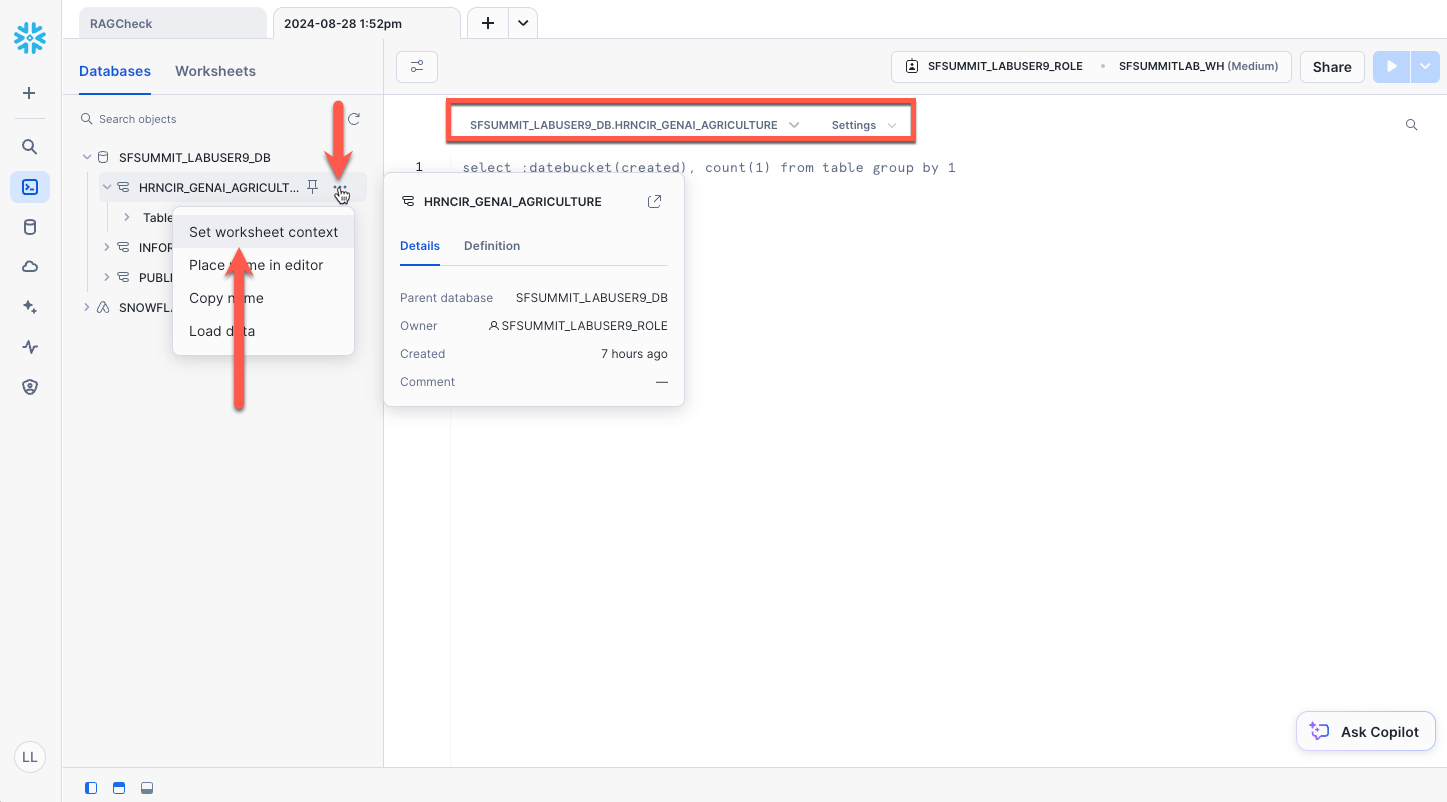Toggle the bottom results panel visibility

click(146, 788)
